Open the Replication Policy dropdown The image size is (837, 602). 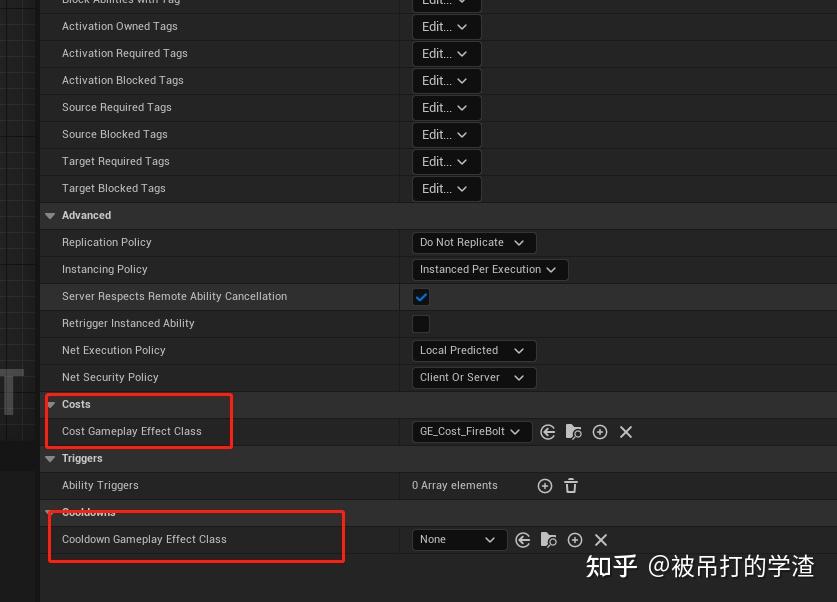point(473,242)
